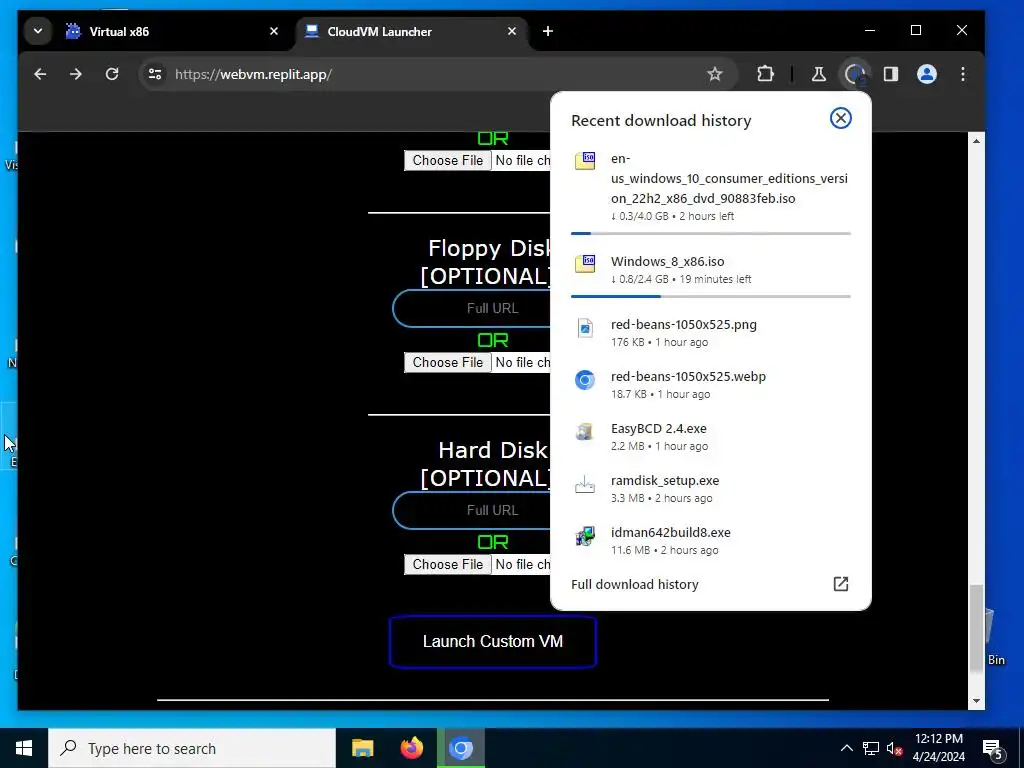Open the Extensions puzzle icon

point(765,74)
